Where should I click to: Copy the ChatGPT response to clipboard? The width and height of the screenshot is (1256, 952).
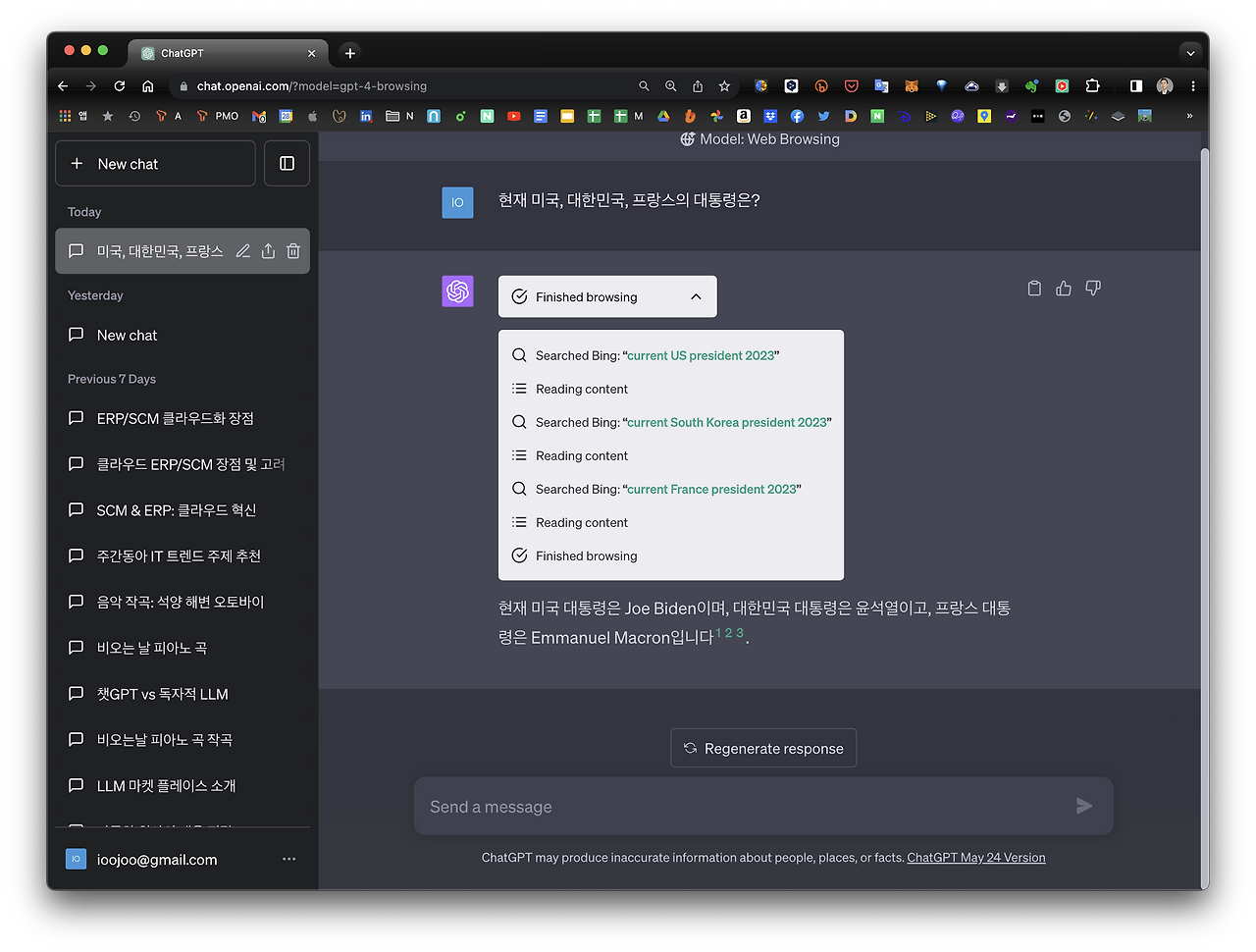tap(1034, 289)
